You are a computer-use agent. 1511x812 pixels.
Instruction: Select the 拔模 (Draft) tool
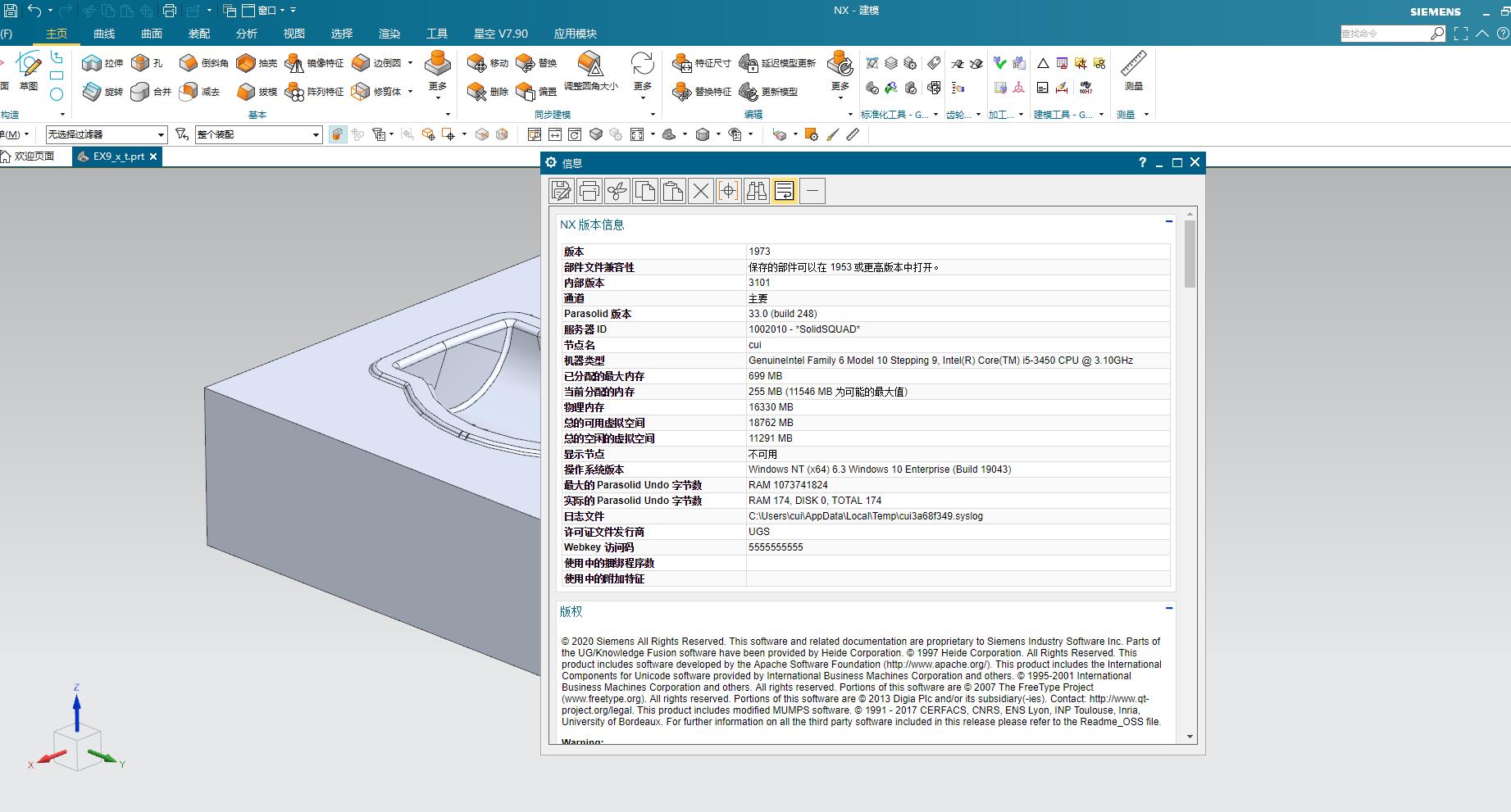coord(257,92)
